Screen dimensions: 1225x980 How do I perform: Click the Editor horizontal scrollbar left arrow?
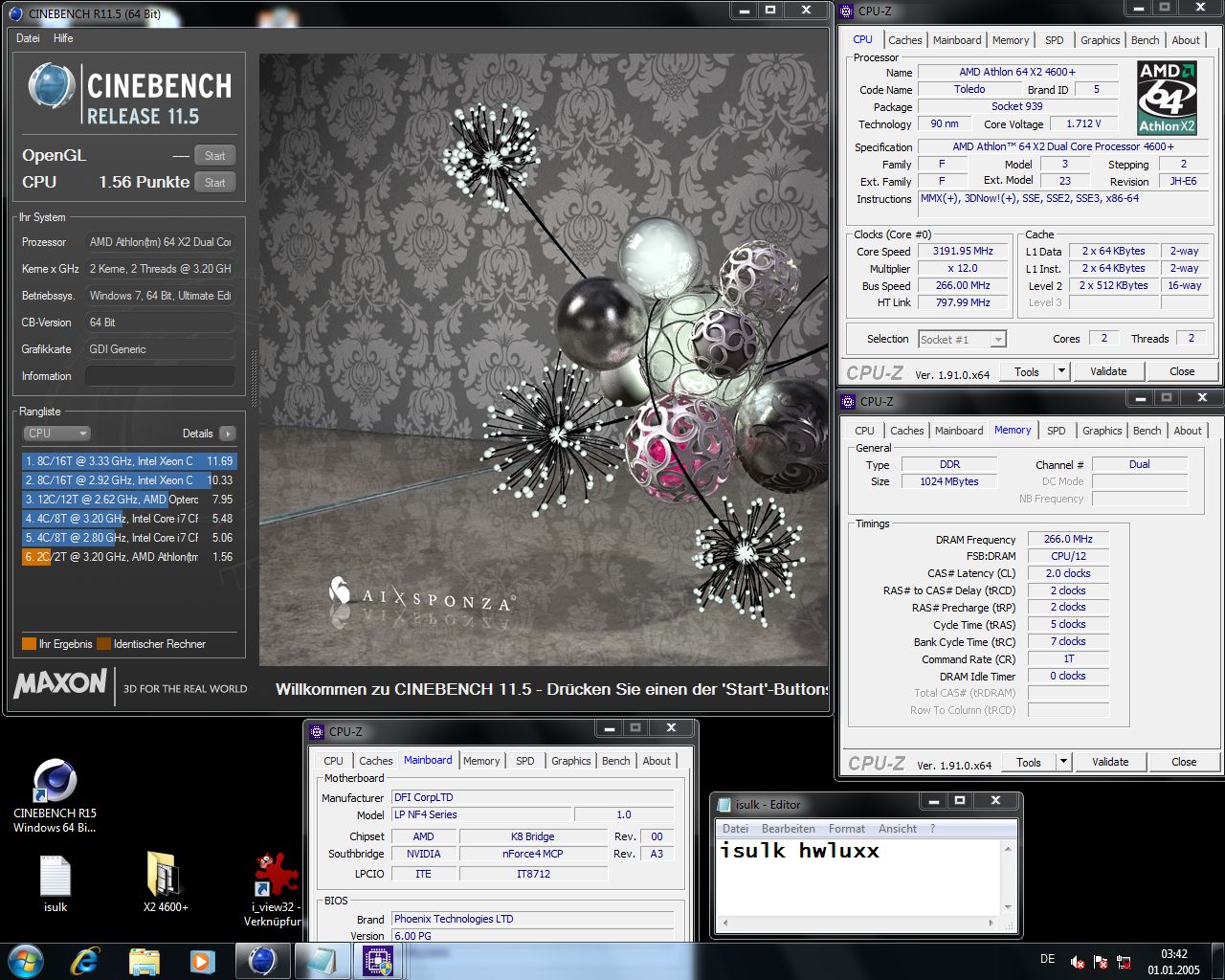pos(724,924)
